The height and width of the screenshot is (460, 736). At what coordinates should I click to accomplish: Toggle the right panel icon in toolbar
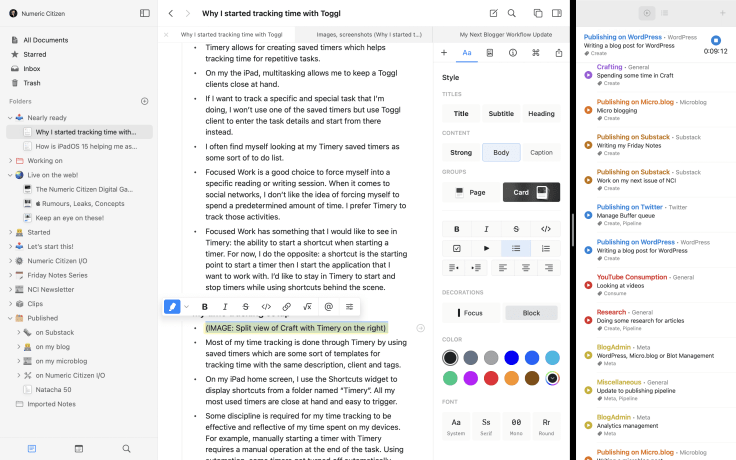[557, 13]
